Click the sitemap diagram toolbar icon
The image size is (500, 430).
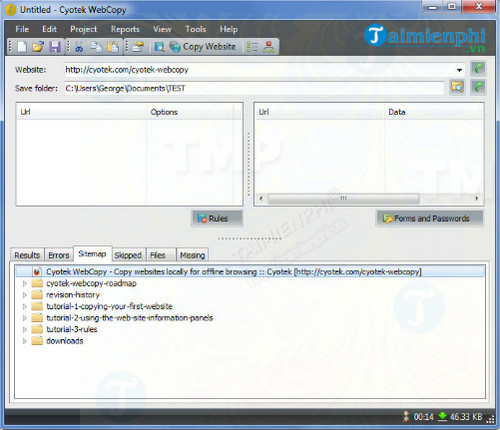coord(269,47)
